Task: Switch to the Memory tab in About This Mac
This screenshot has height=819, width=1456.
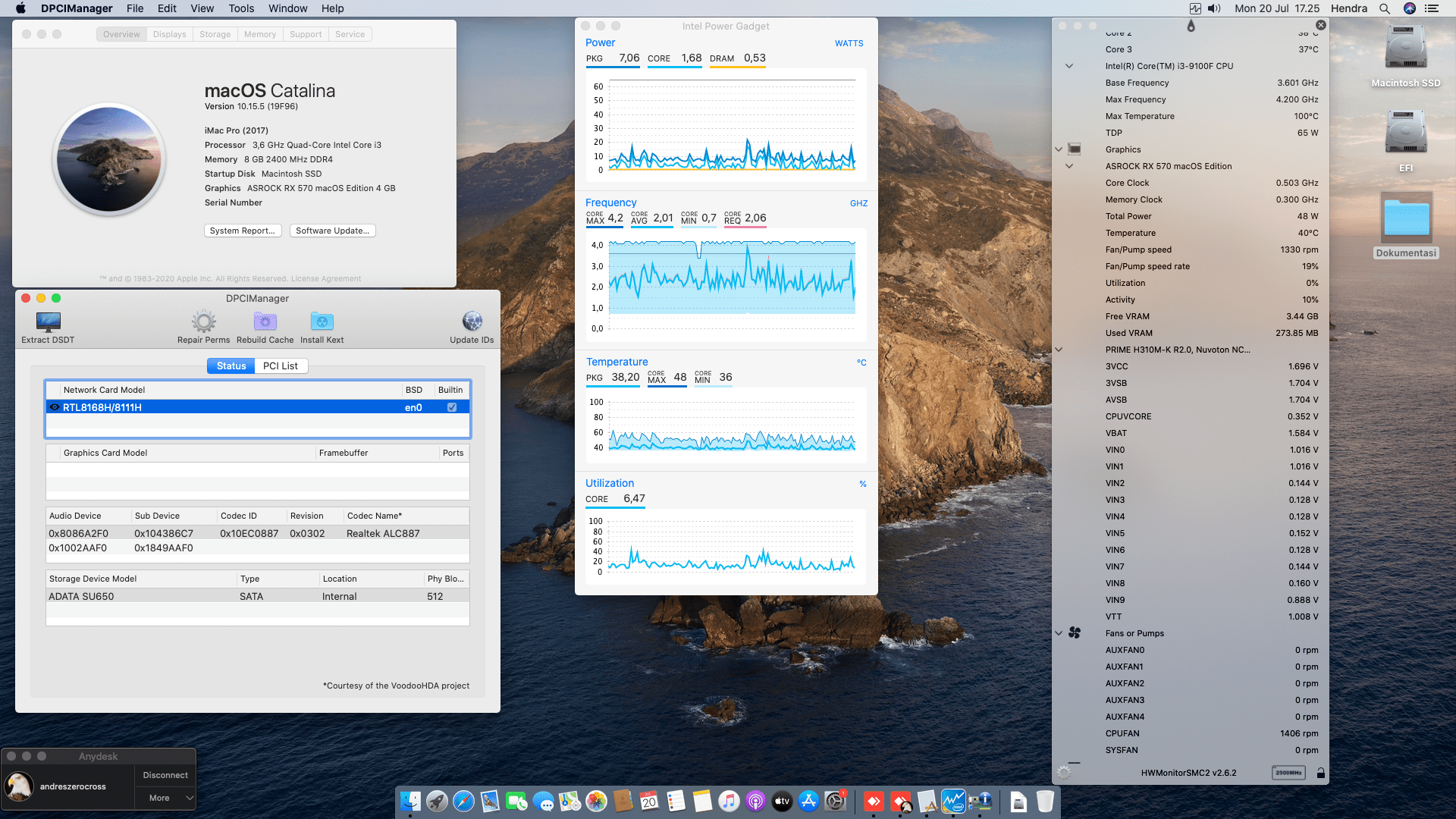Action: point(260,34)
